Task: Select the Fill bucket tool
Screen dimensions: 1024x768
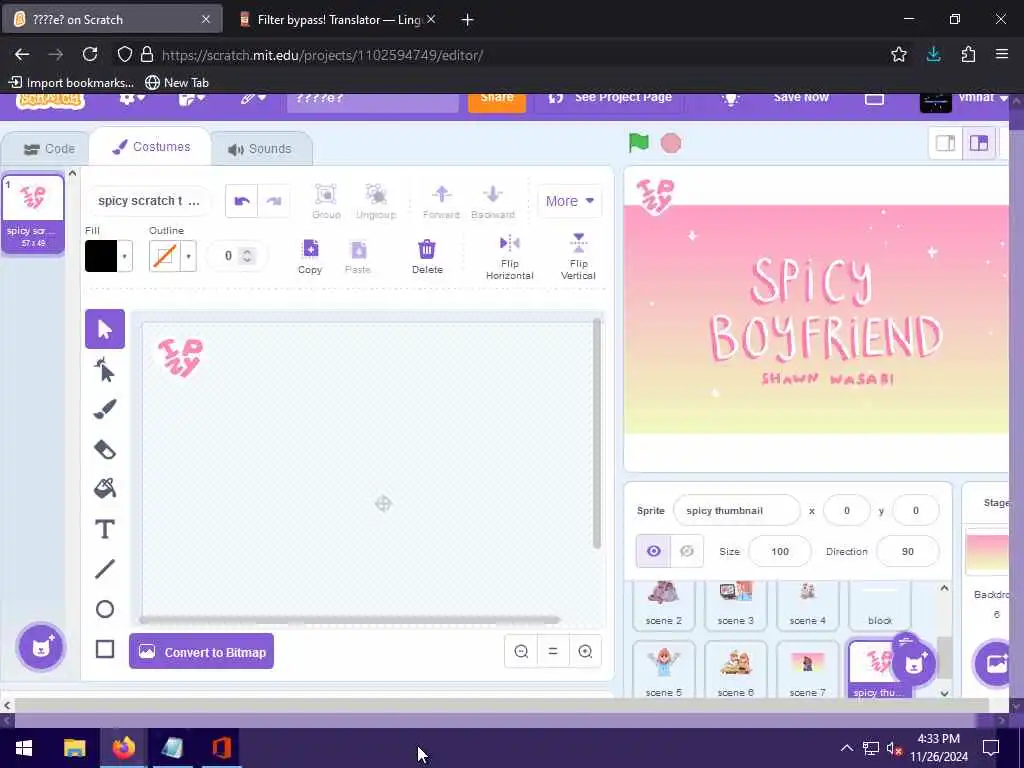Action: coord(104,488)
